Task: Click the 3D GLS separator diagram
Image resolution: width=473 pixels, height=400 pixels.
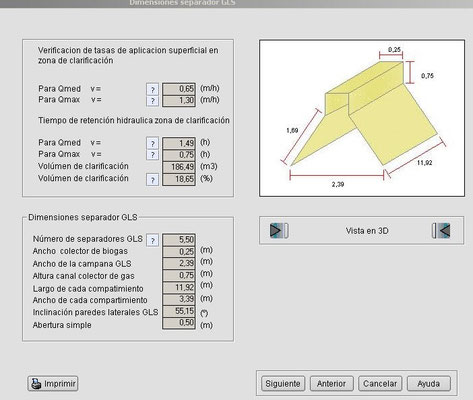Action: 362,118
